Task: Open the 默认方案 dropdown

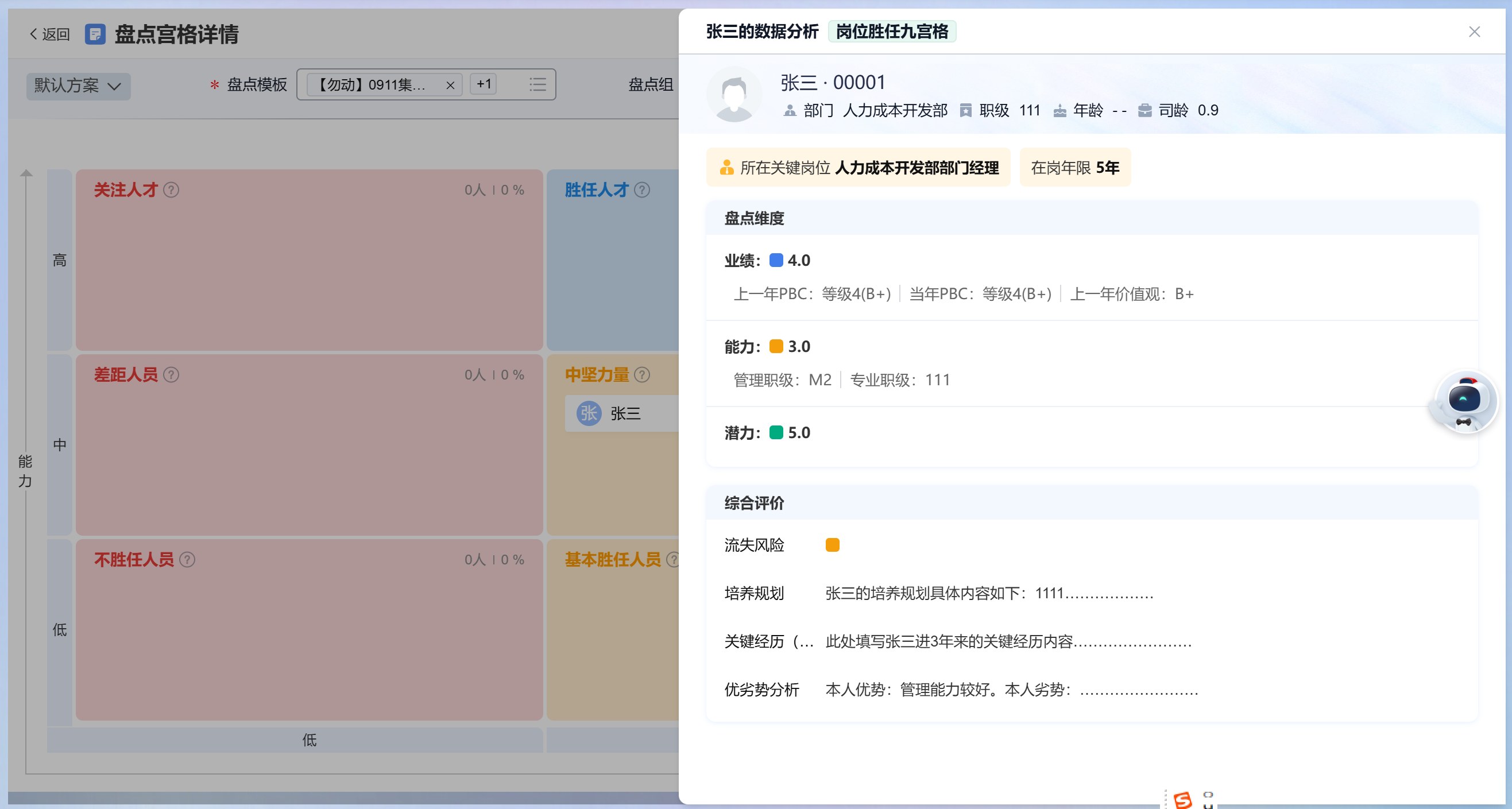Action: coord(78,86)
